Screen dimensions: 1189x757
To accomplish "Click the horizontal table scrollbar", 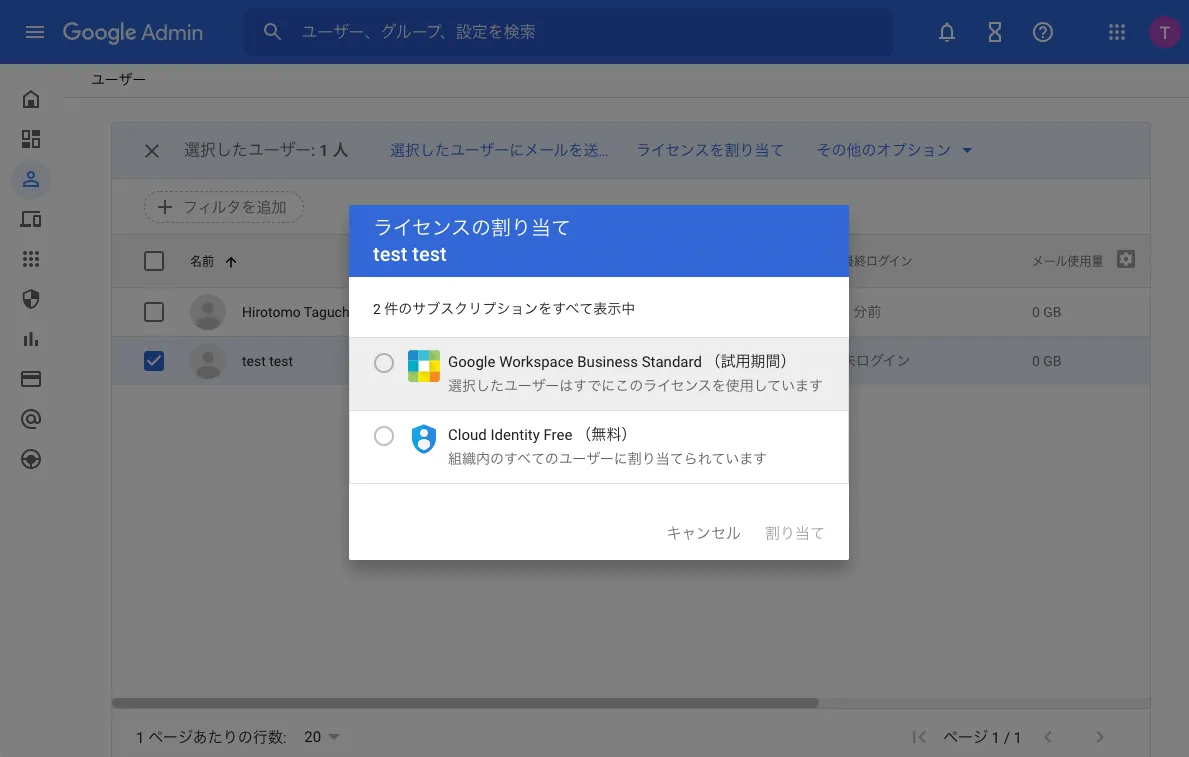I will coord(466,703).
